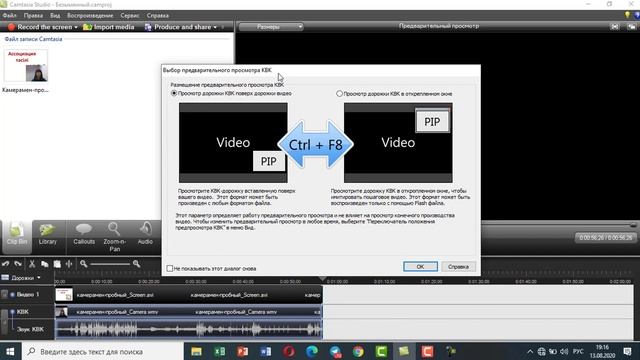Open the Файл menu
640x360 pixels.
(x=9, y=16)
